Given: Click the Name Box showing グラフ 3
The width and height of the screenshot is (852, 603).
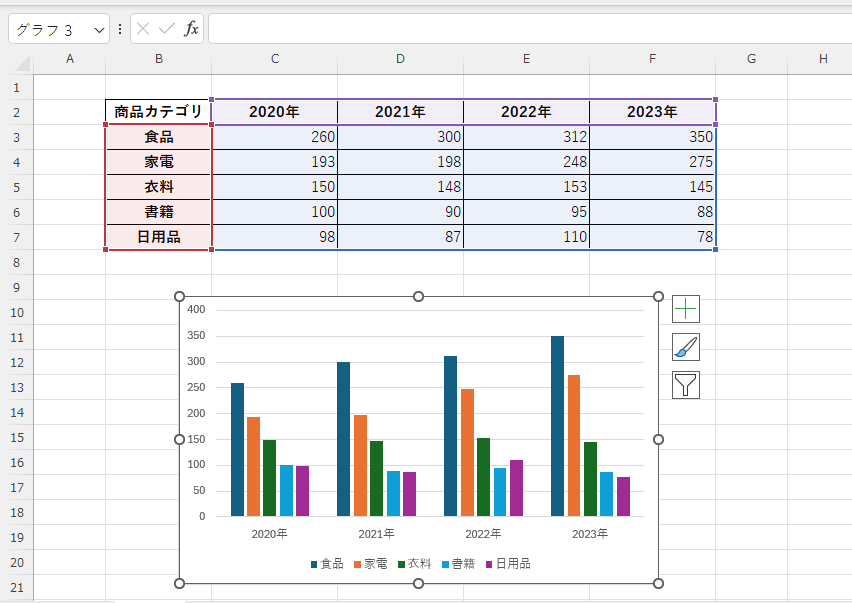Looking at the screenshot, I should pyautogui.click(x=59, y=29).
